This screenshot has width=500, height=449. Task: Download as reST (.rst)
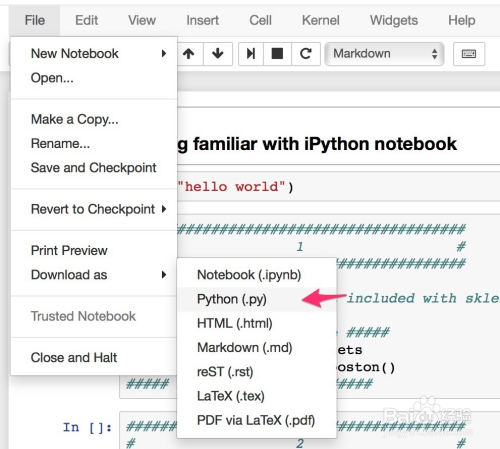(x=257, y=372)
